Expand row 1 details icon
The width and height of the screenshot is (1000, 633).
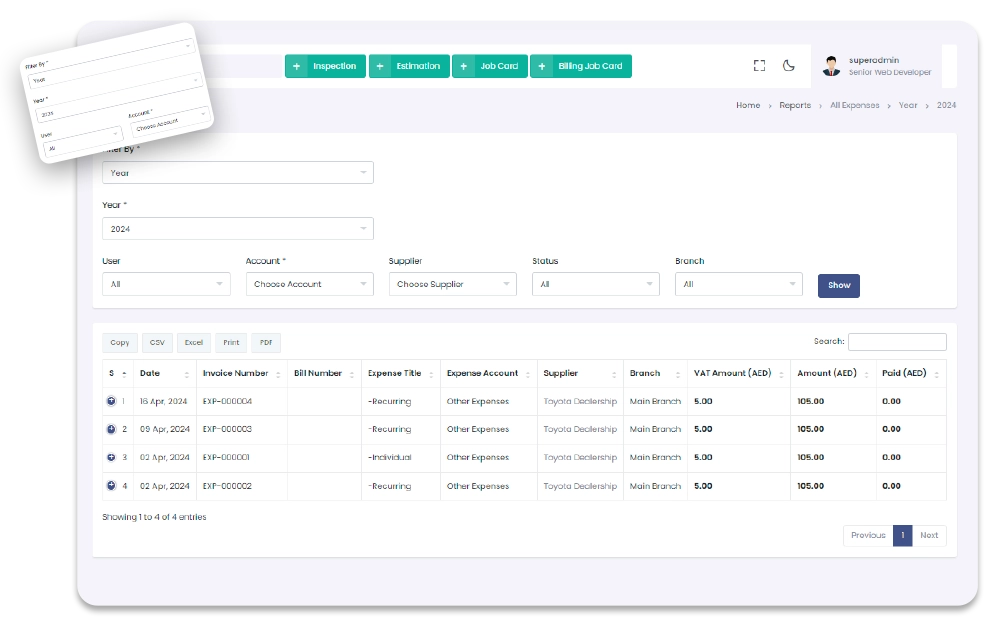click(110, 401)
